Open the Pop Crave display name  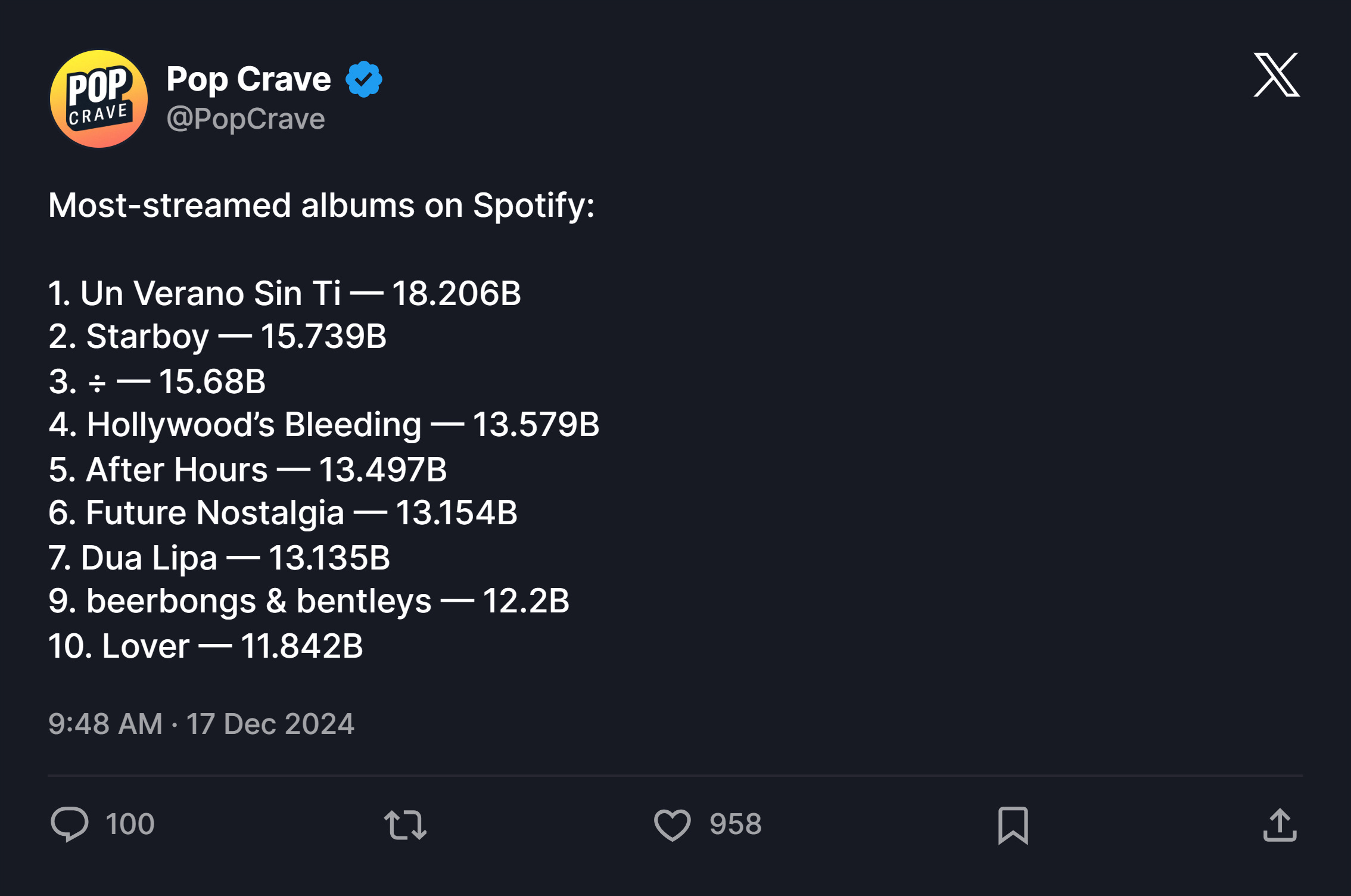[x=248, y=79]
